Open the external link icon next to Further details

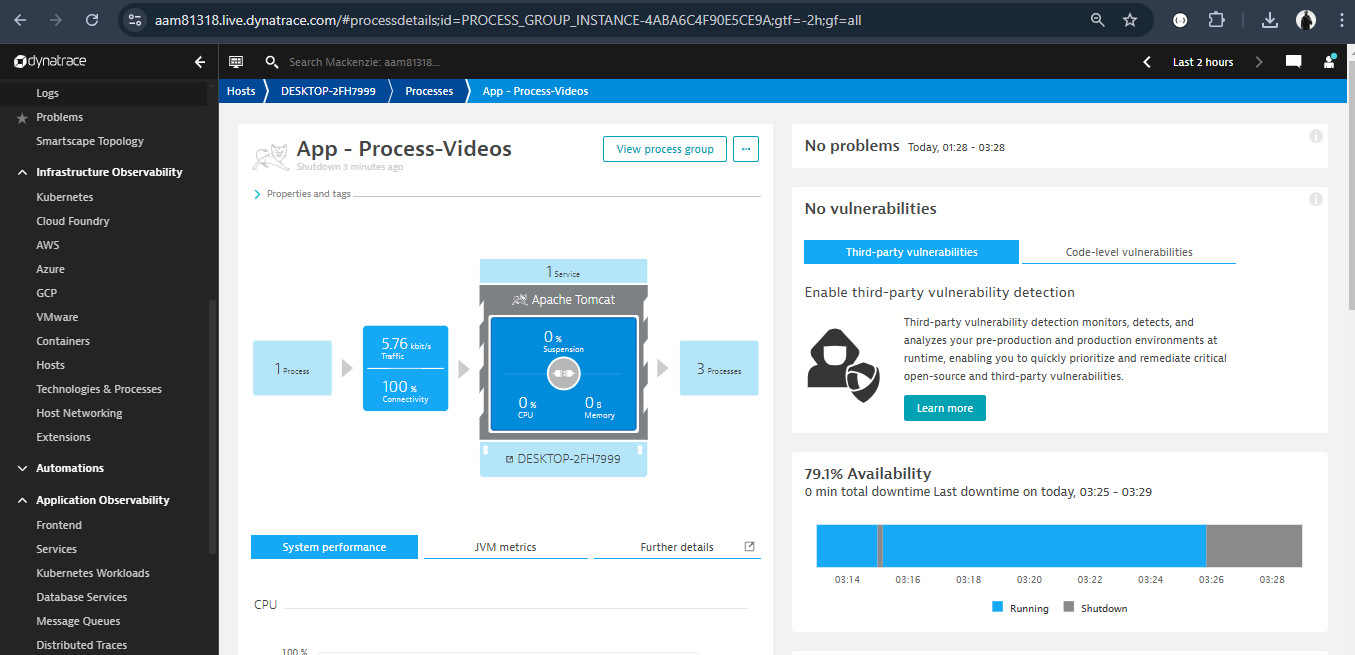click(750, 547)
